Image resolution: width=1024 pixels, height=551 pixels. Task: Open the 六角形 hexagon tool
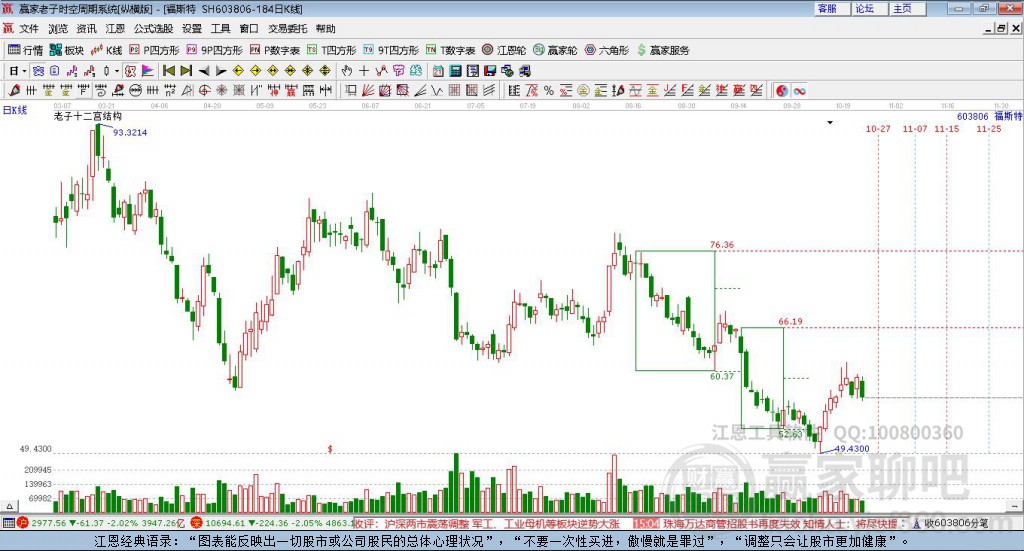[x=607, y=50]
